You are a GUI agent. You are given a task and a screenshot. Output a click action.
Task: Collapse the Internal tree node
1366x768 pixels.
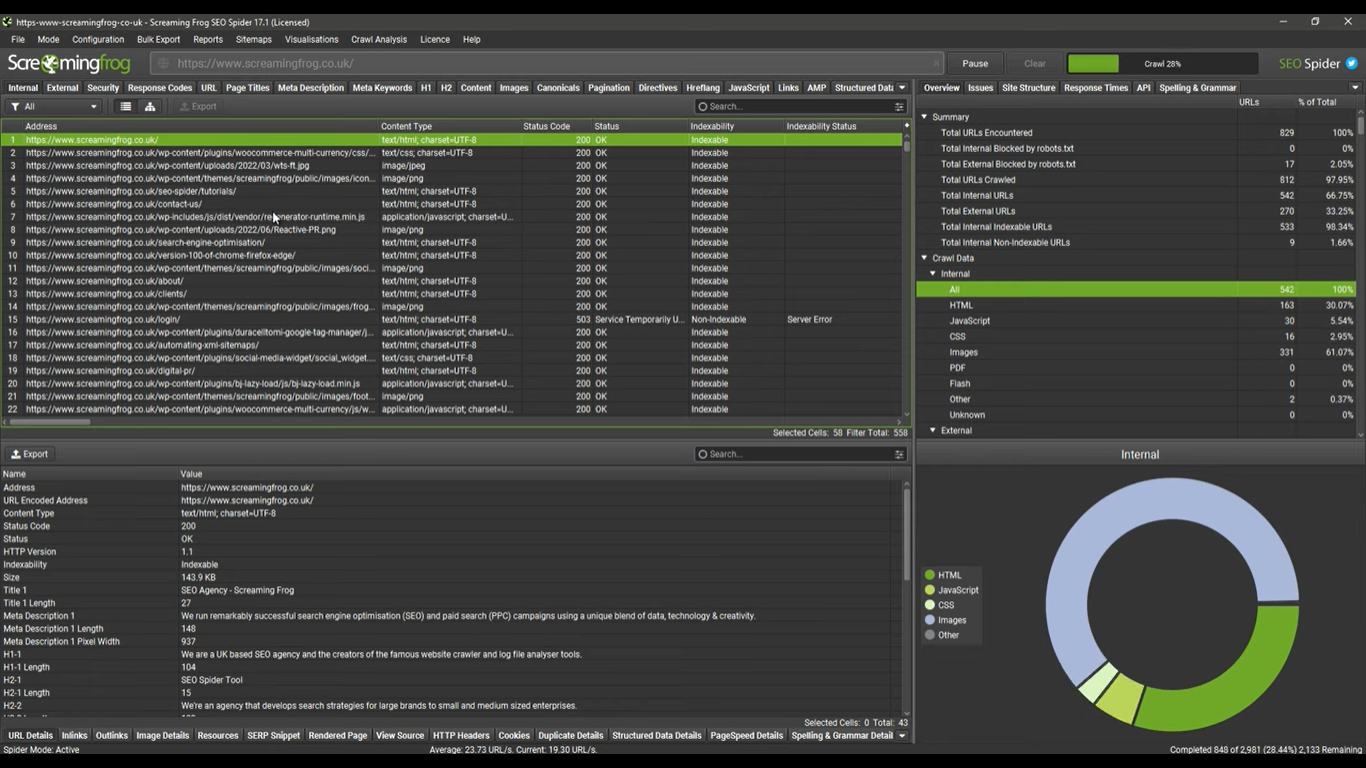coord(933,274)
